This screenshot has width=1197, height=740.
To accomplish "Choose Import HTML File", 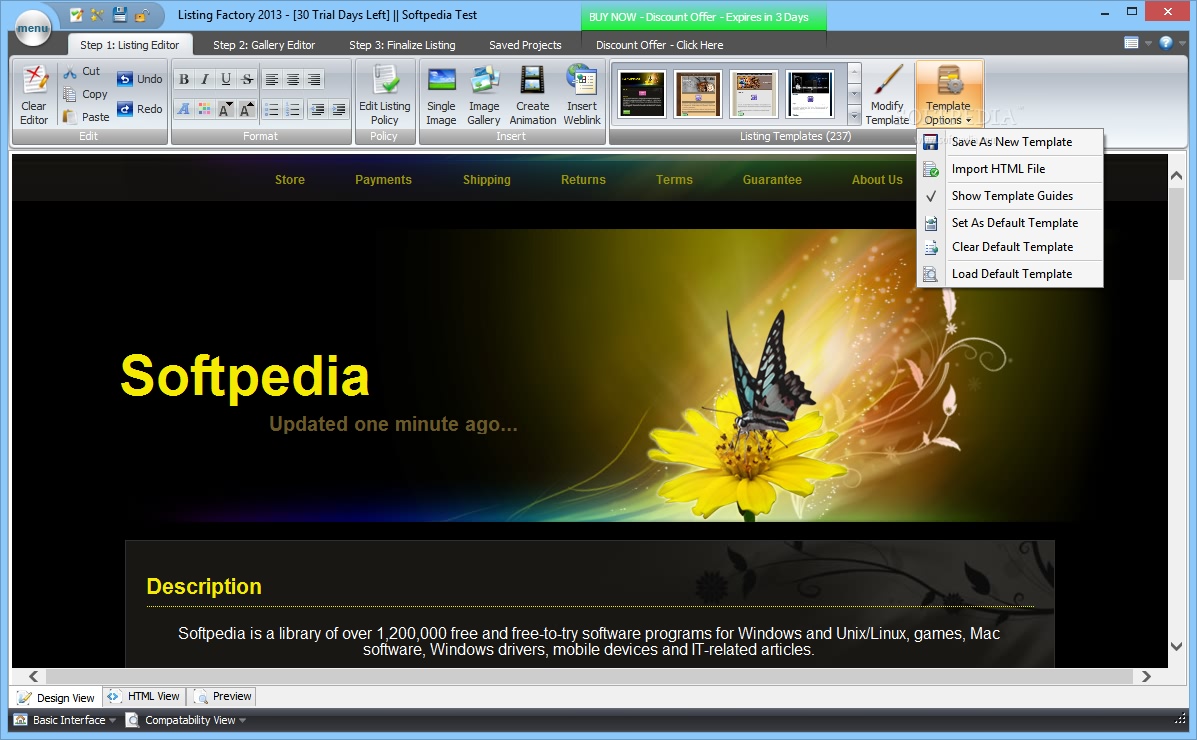I will tap(1010, 169).
